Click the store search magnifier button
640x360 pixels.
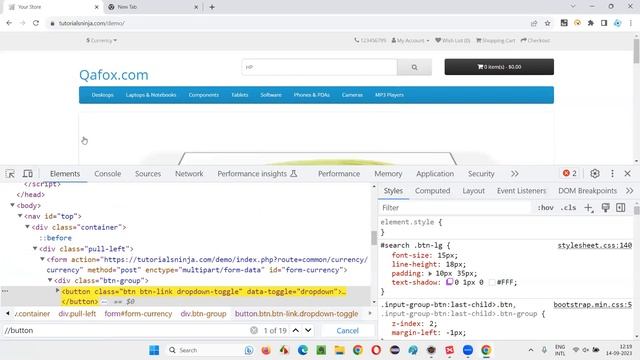coord(414,67)
